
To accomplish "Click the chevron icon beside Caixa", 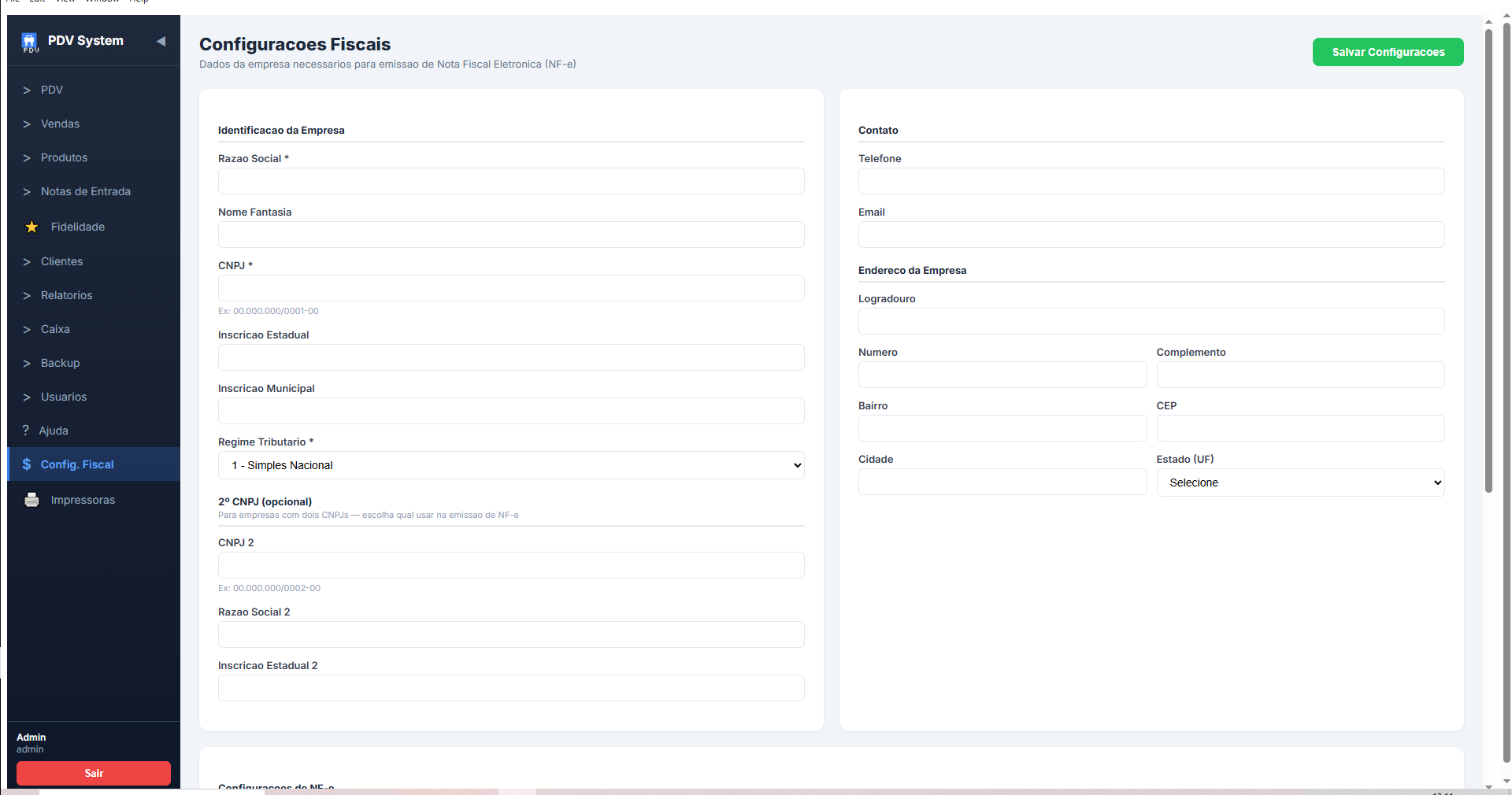I will (27, 329).
